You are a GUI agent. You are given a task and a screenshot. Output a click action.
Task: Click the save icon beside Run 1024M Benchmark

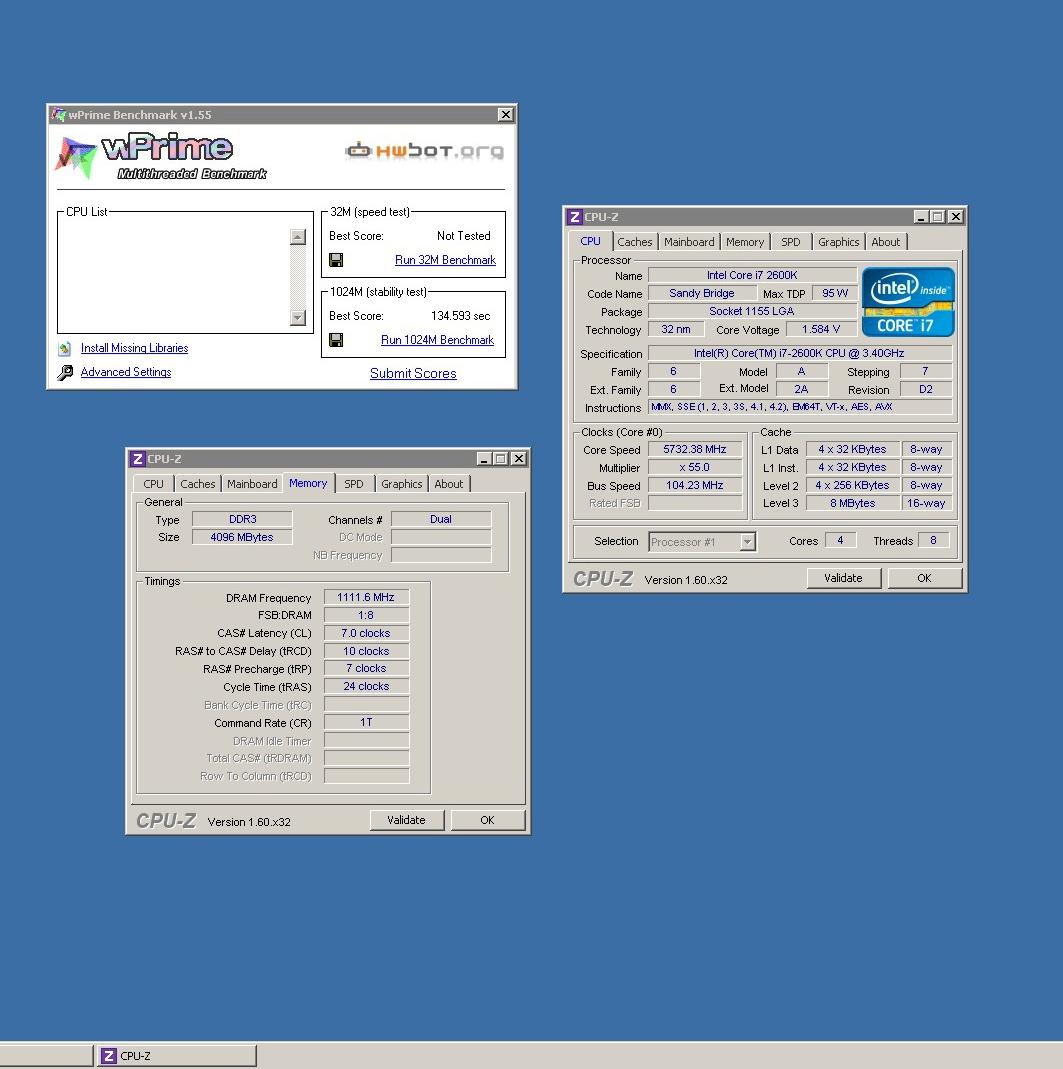coord(335,340)
